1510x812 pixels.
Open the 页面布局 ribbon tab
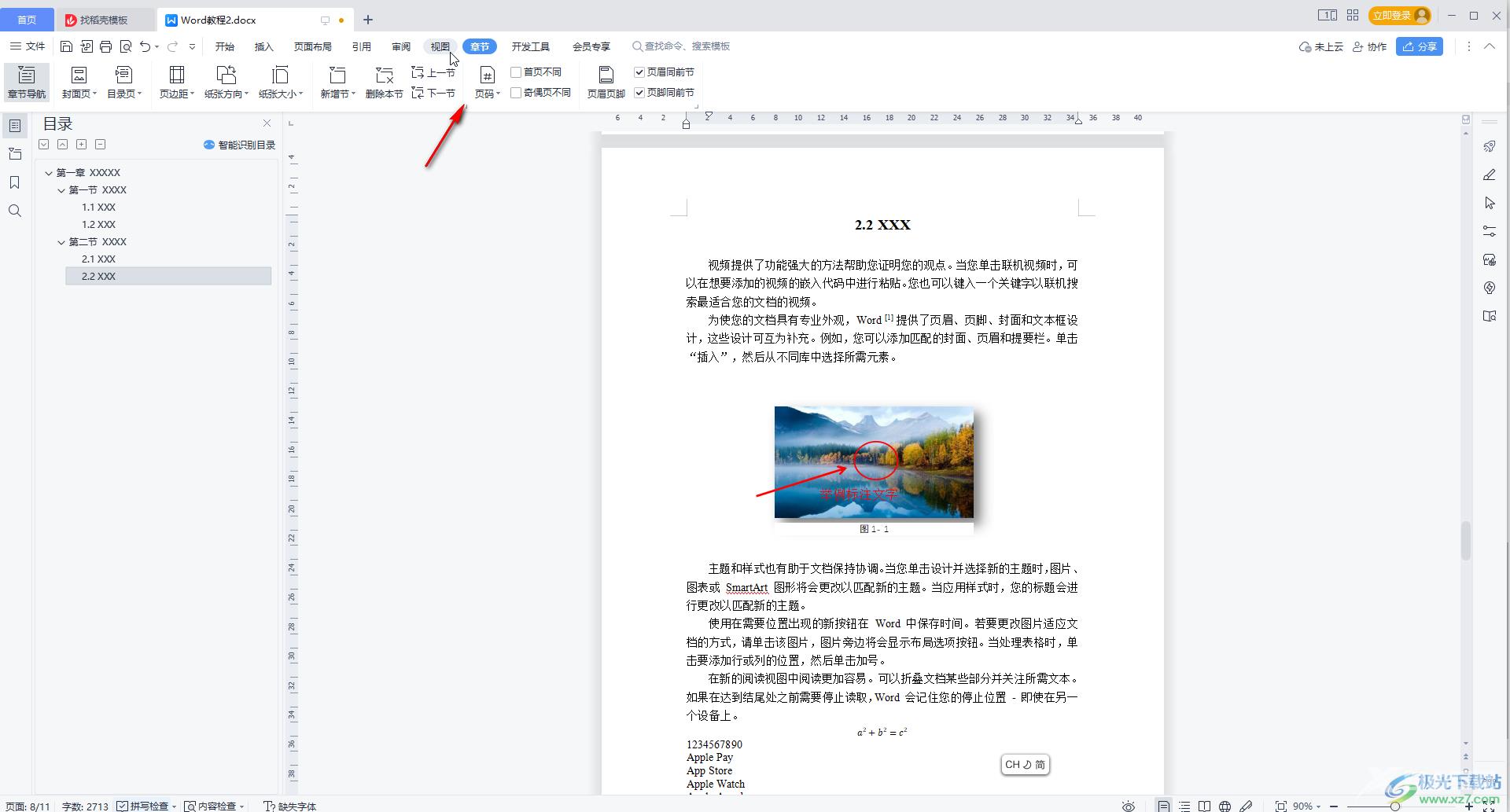coord(313,46)
